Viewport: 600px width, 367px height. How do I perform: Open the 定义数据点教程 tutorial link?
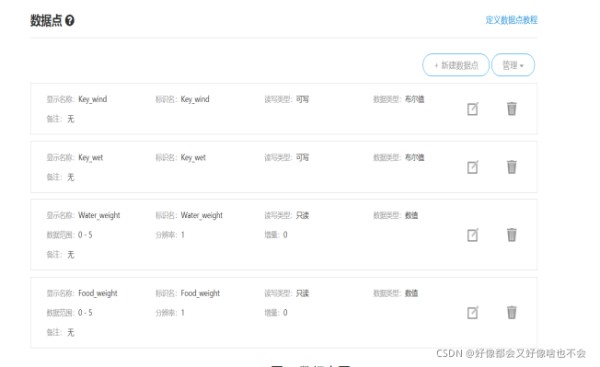511,20
